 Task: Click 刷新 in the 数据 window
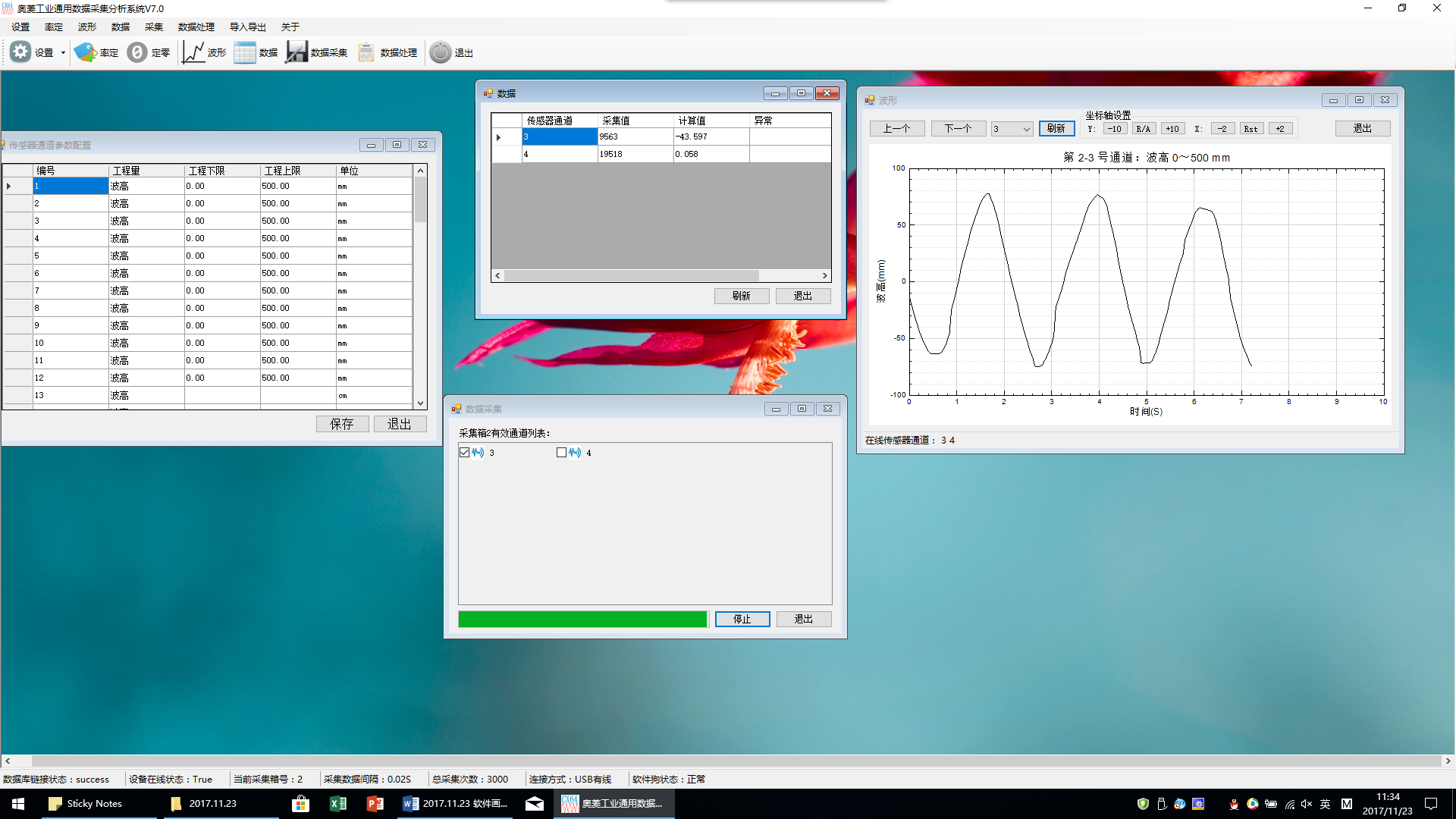click(742, 297)
